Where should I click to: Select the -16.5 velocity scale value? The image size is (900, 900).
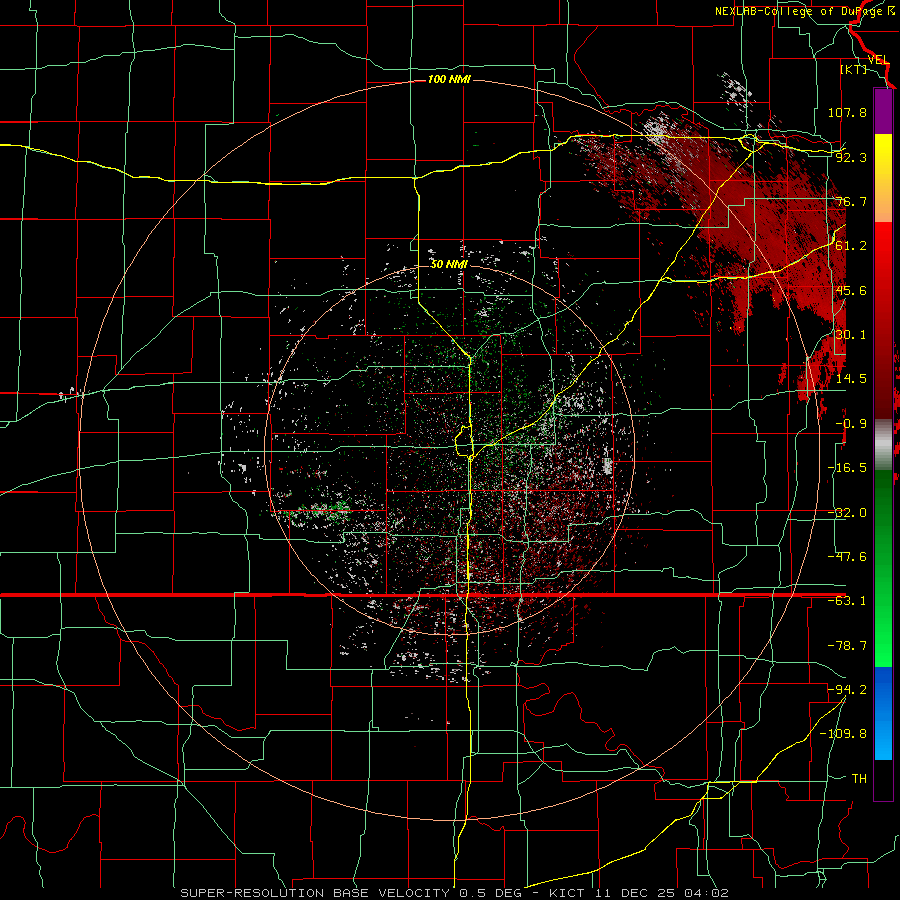tap(847, 468)
